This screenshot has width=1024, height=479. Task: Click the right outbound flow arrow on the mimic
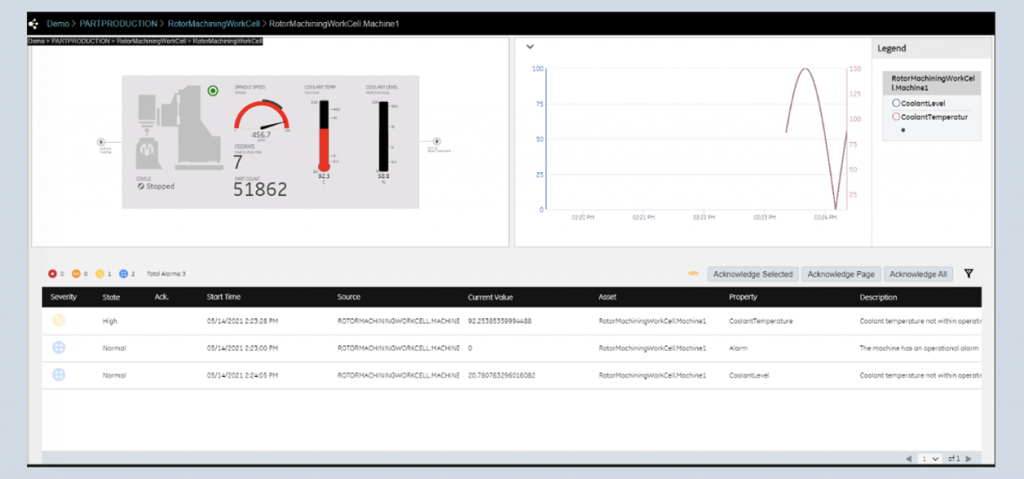tap(435, 143)
